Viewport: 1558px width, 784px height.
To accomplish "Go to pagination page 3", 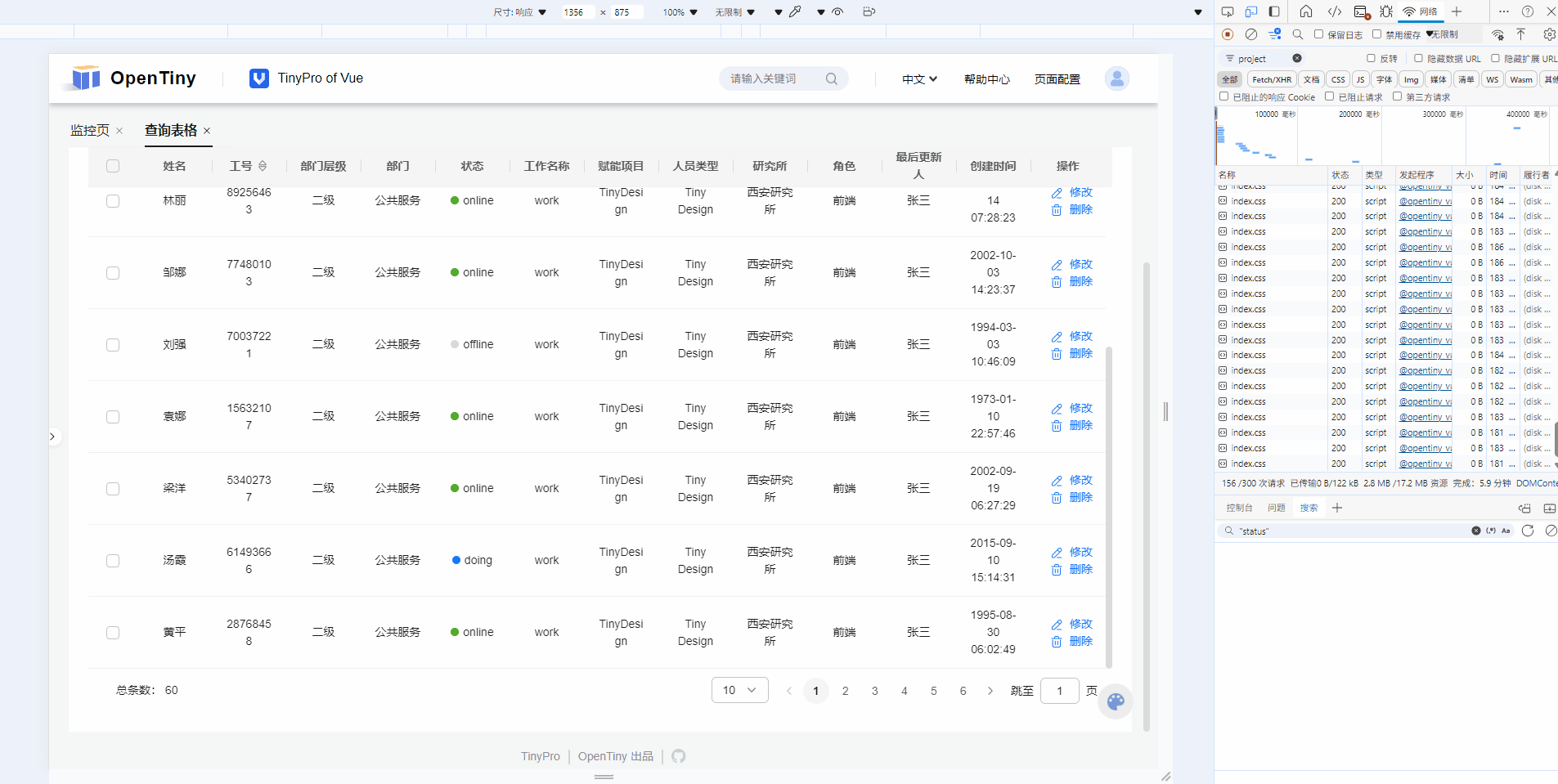I will [x=874, y=691].
